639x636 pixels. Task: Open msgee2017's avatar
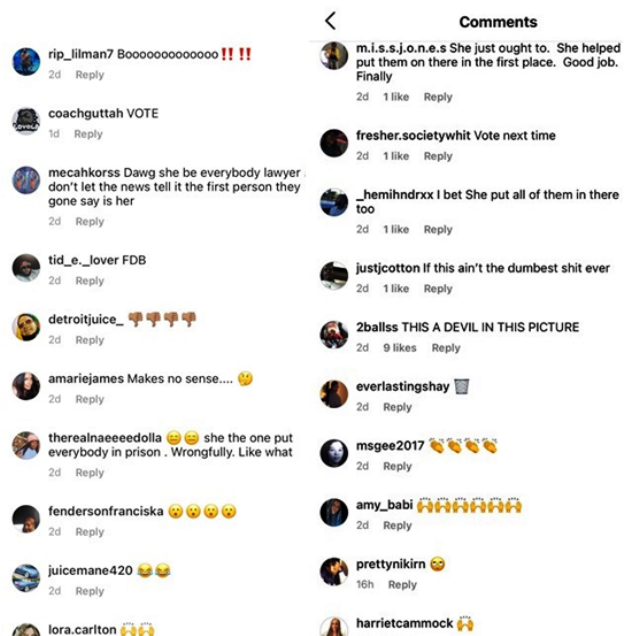pyautogui.click(x=334, y=453)
